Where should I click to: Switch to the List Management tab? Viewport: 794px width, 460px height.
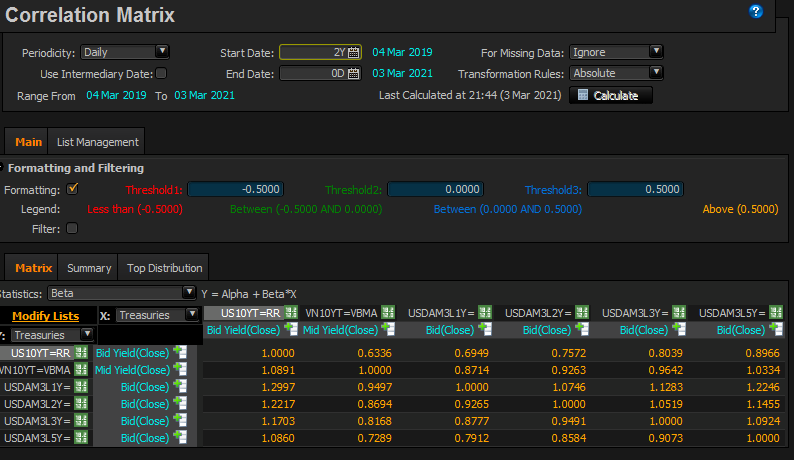point(97,143)
